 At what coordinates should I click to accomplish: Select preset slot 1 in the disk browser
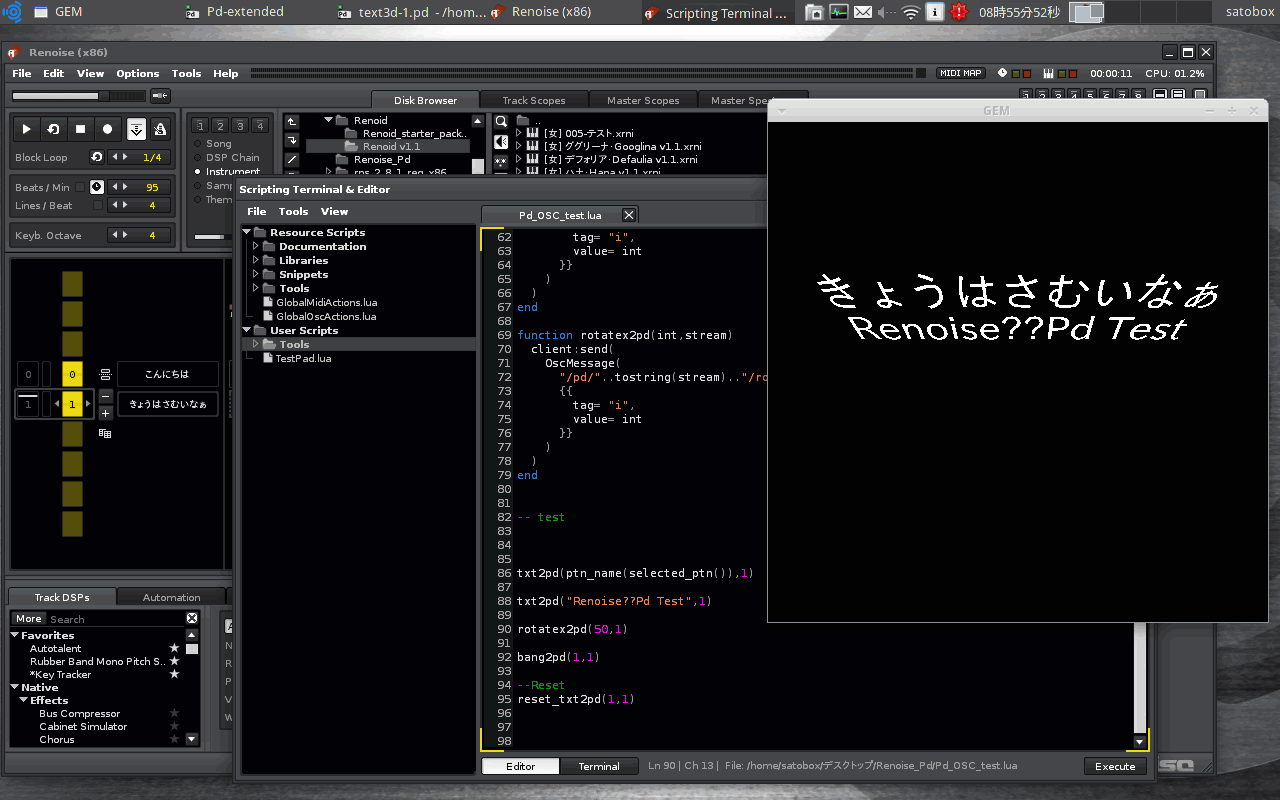tap(200, 125)
